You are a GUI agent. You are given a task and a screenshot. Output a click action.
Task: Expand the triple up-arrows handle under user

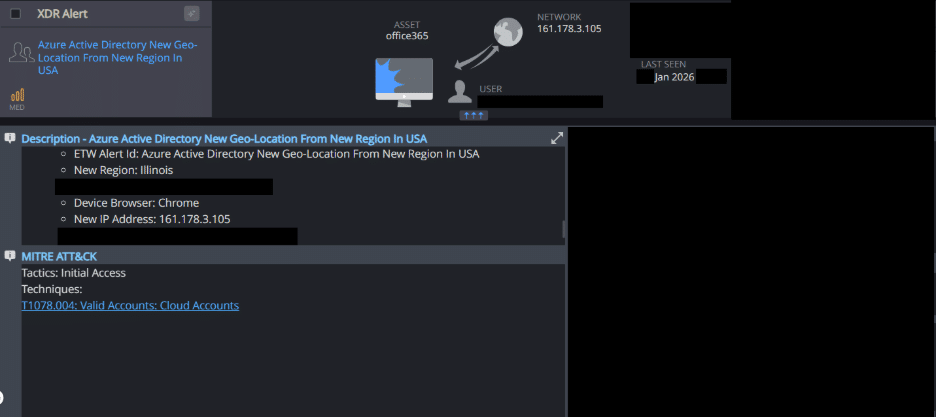[x=473, y=115]
